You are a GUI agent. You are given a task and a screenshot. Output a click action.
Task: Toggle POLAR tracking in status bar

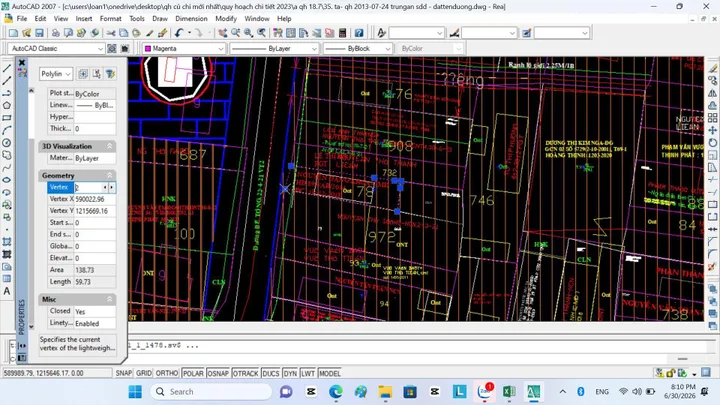(193, 373)
